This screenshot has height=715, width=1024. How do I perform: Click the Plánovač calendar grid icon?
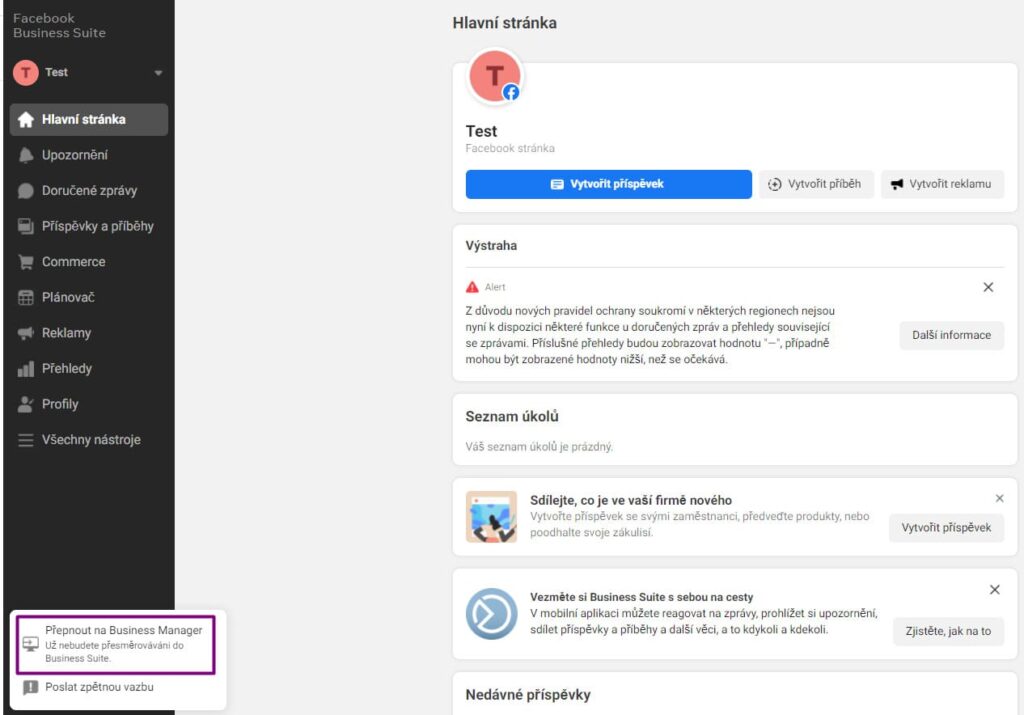click(x=26, y=298)
